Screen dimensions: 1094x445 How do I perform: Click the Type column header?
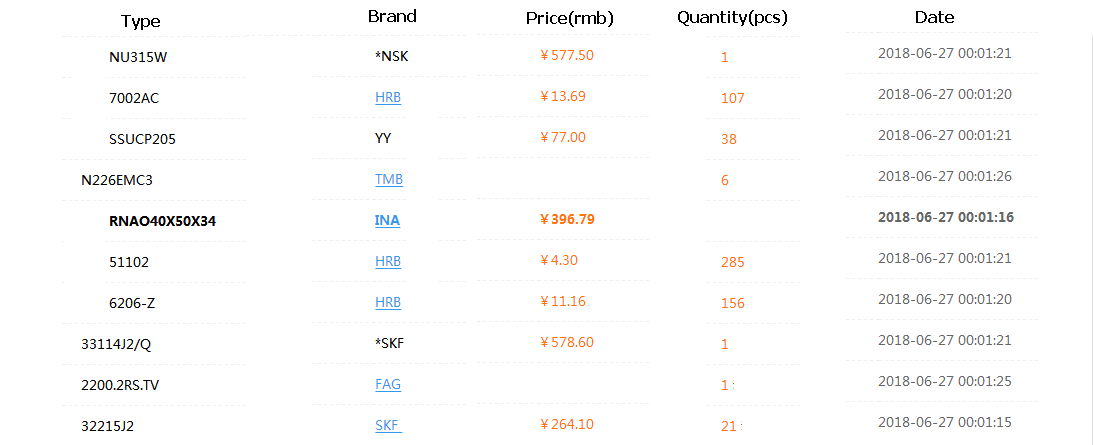tap(140, 21)
